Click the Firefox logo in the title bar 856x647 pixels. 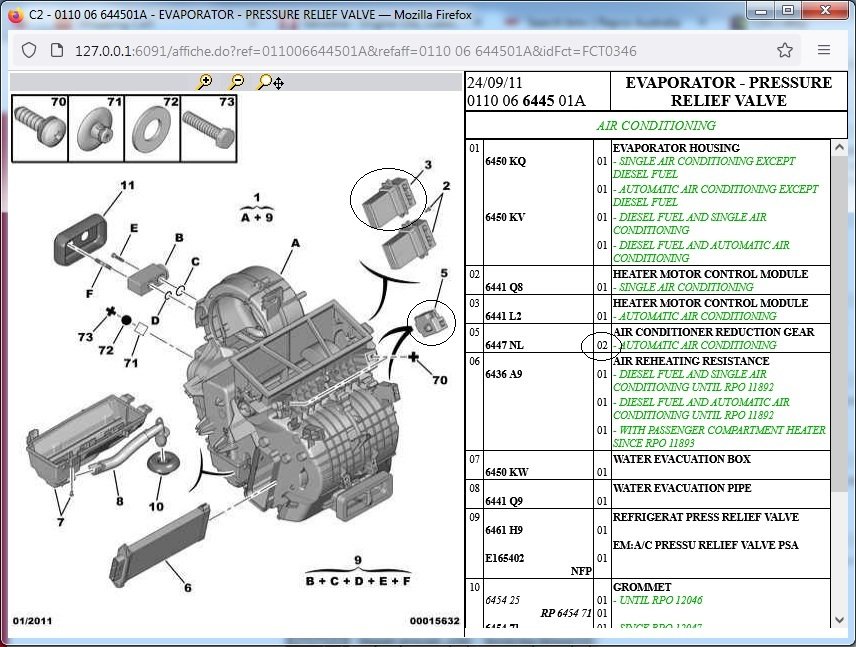pos(15,15)
